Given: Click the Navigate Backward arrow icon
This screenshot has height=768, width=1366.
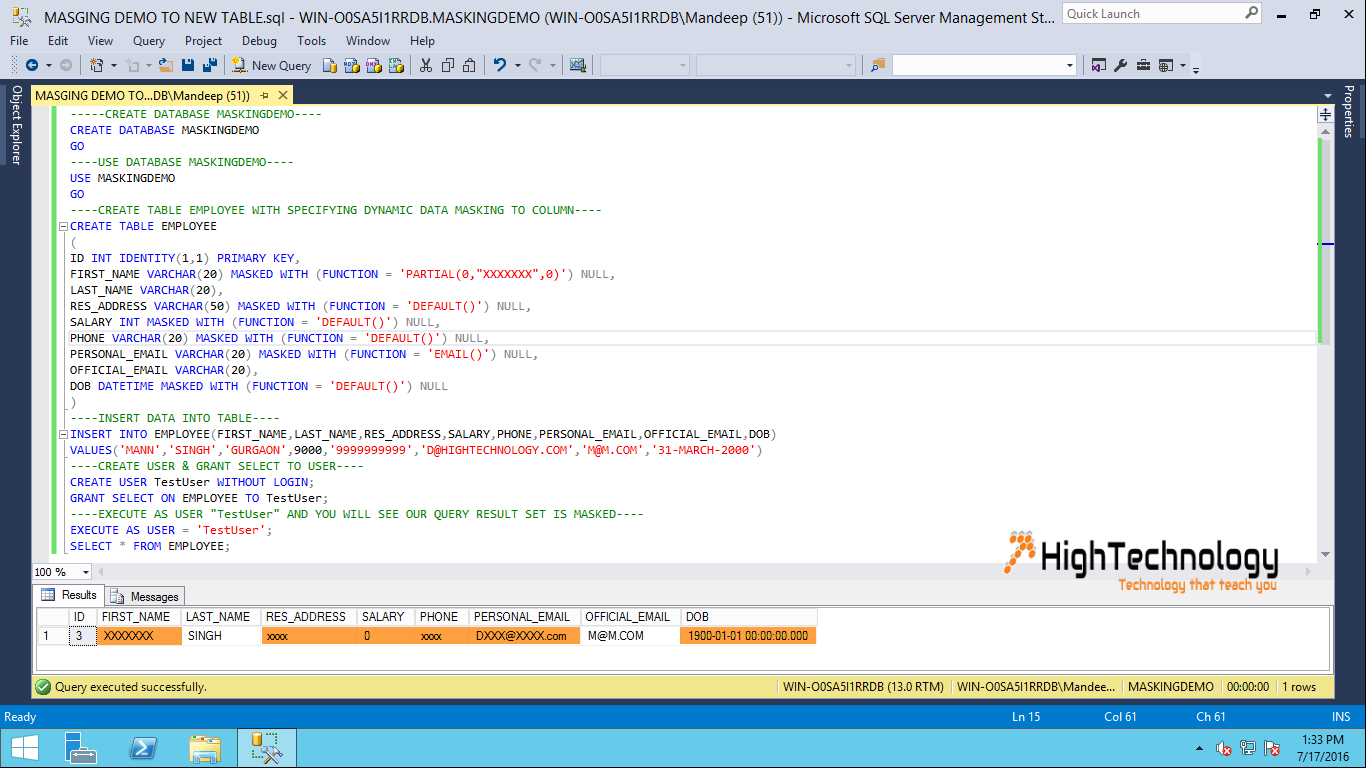Looking at the screenshot, I should [32, 65].
